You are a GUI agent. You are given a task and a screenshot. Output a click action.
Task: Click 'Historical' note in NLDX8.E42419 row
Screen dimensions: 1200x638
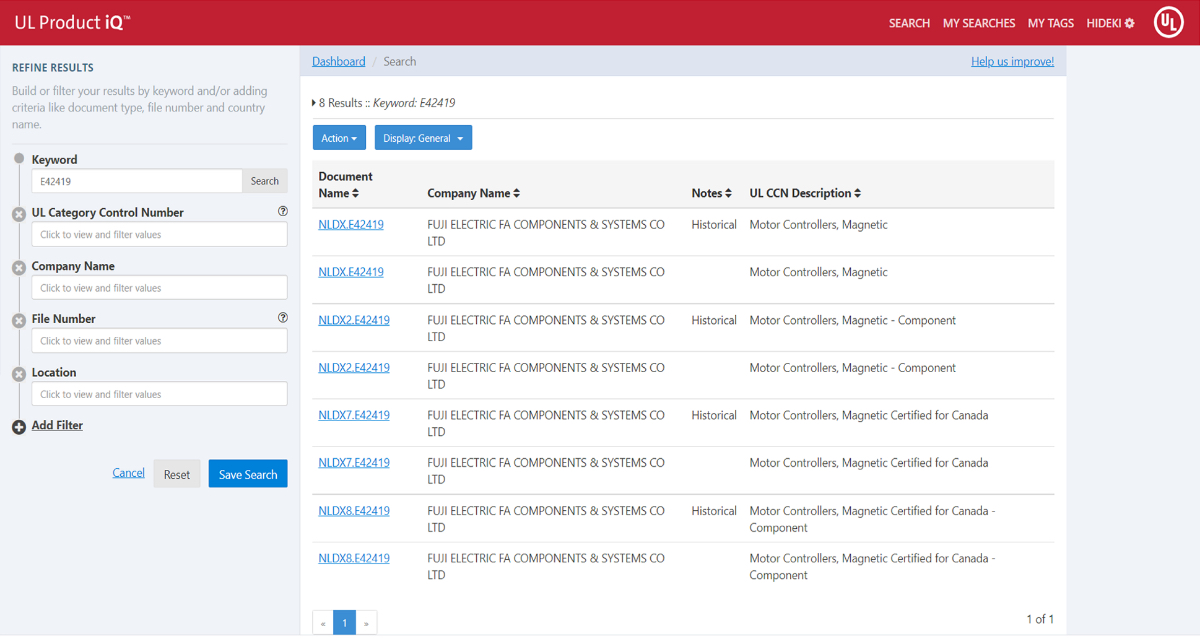click(x=714, y=511)
